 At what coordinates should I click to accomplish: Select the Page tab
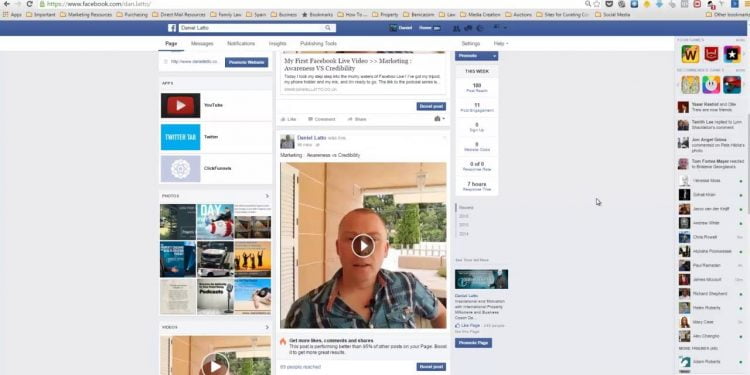[171, 44]
